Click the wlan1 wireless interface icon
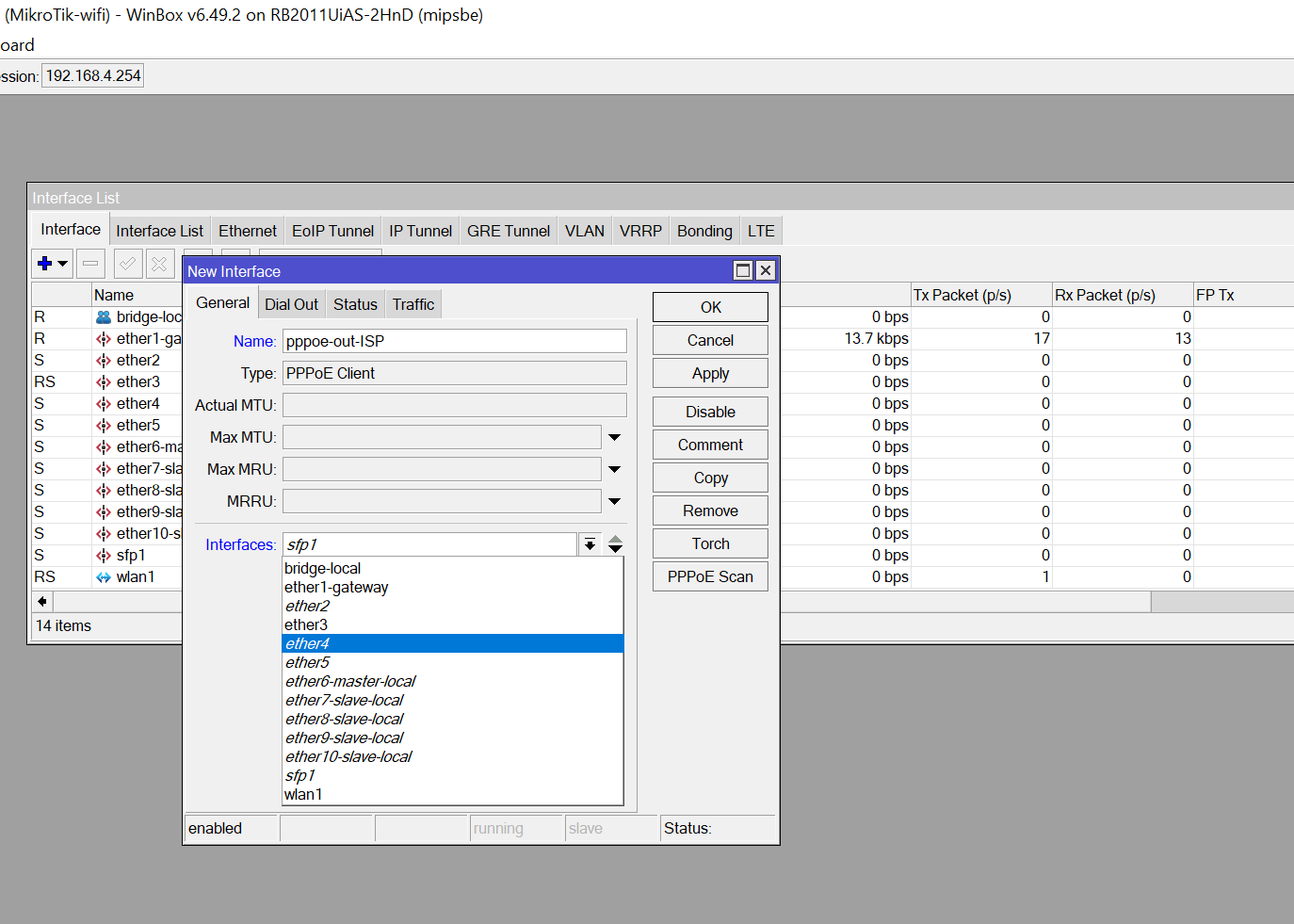1294x924 pixels. [x=104, y=577]
